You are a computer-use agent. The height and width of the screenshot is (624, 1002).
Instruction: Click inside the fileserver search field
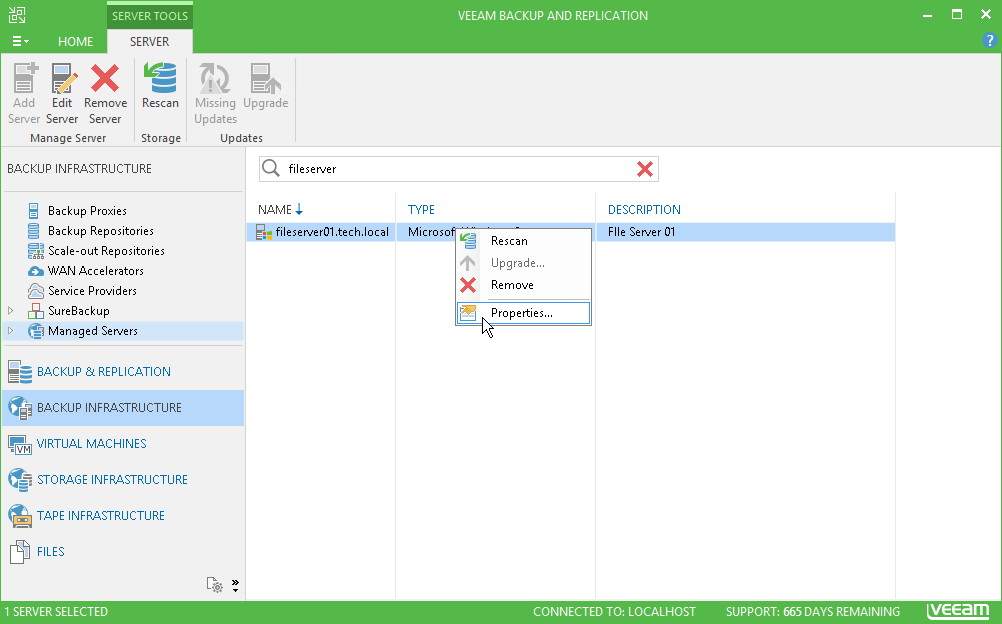tap(457, 169)
